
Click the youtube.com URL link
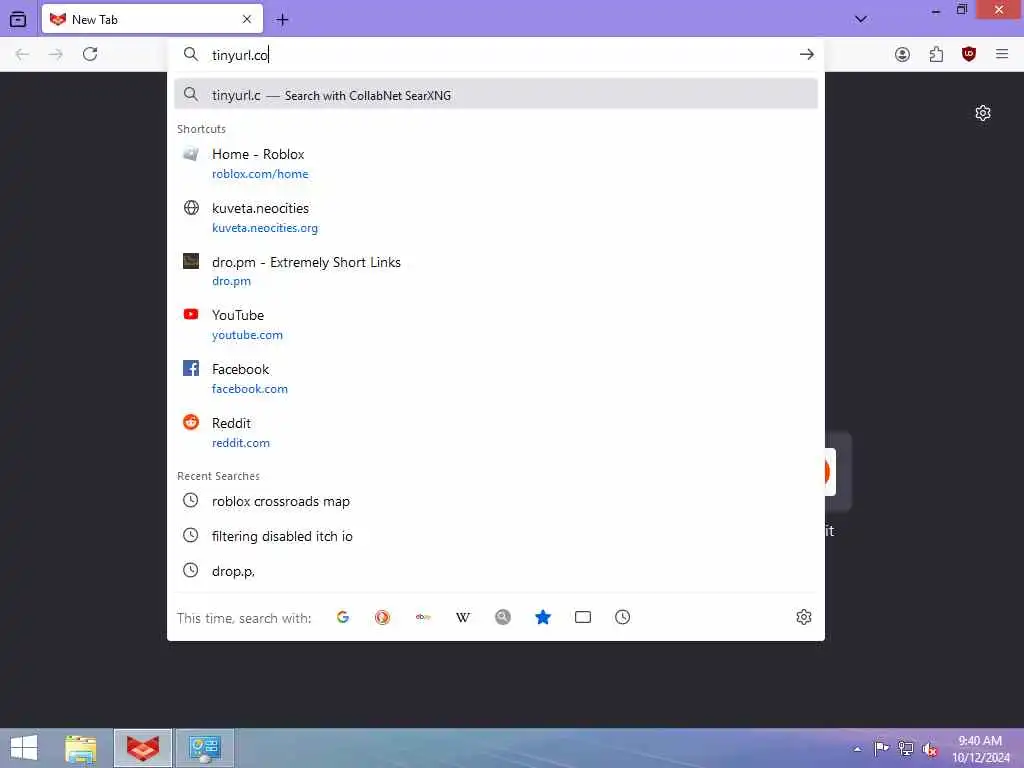247,335
